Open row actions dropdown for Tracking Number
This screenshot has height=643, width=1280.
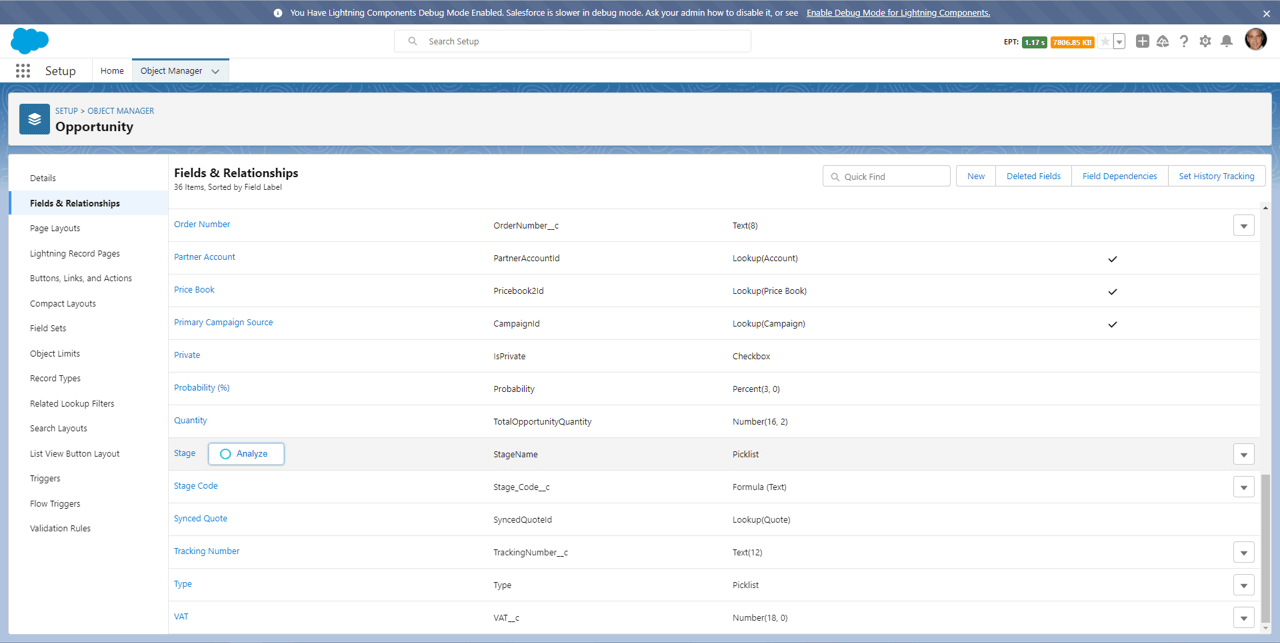pyautogui.click(x=1244, y=552)
